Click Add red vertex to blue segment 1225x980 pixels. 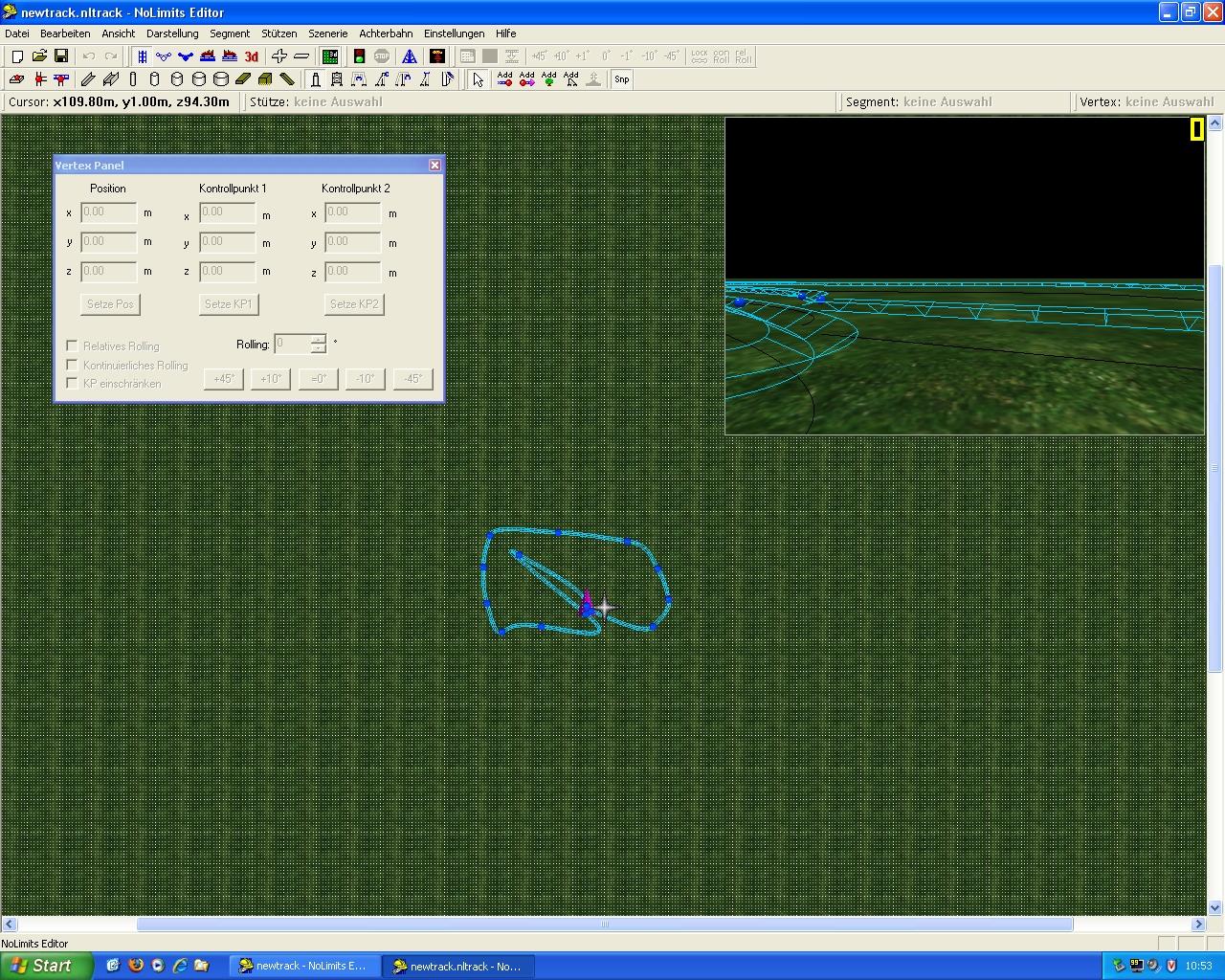click(504, 79)
